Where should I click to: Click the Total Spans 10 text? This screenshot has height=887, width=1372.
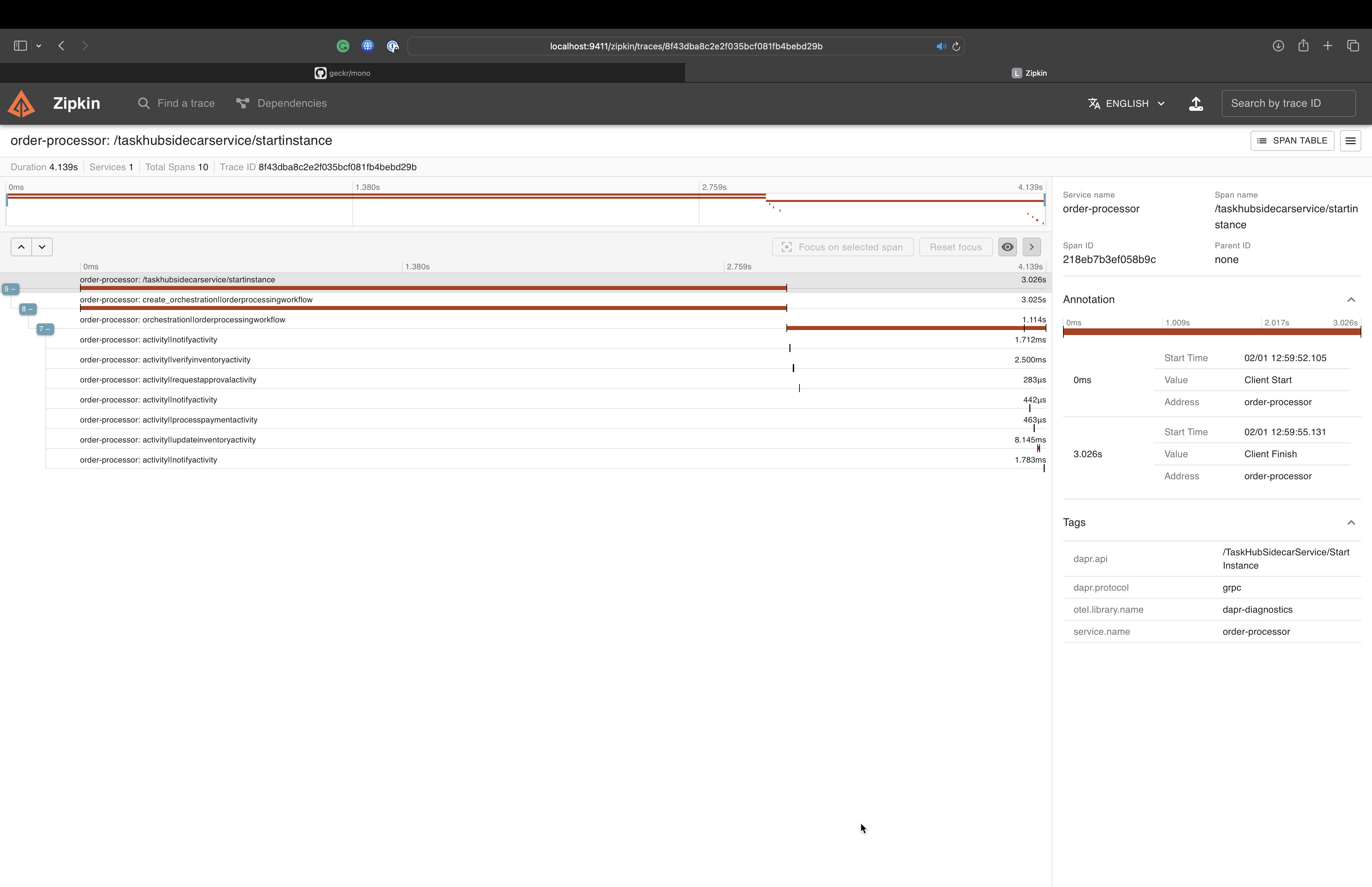tap(176, 167)
